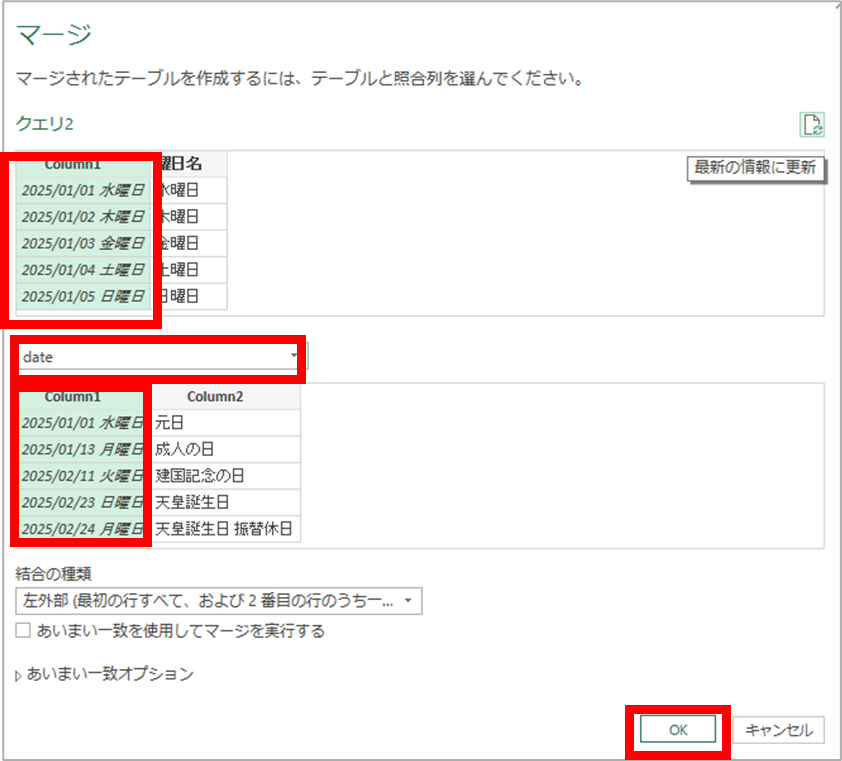Screen dimensions: 842x761
Task: Click 2025/01/01 水曜日 cell in top table
Action: (83, 189)
